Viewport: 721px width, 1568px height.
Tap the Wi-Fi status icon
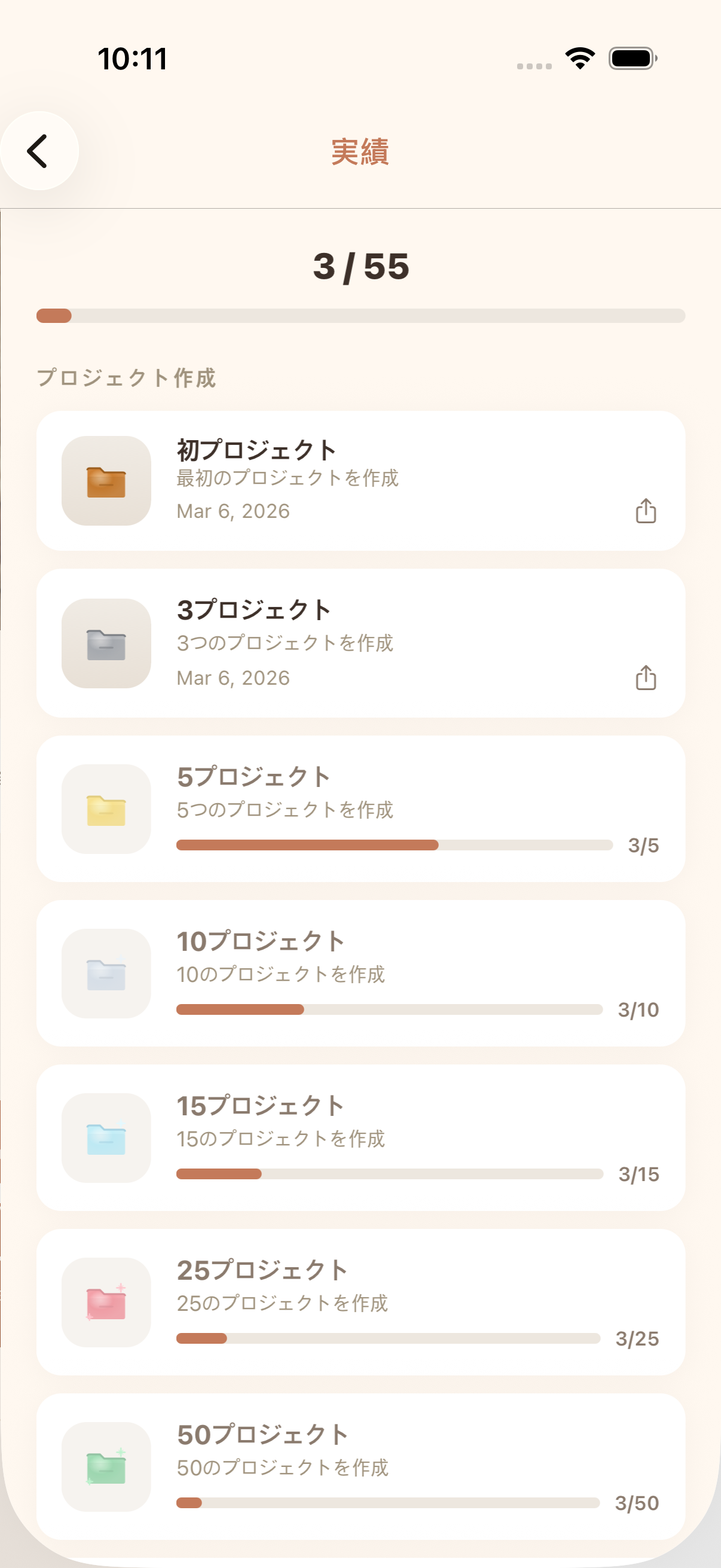click(580, 59)
